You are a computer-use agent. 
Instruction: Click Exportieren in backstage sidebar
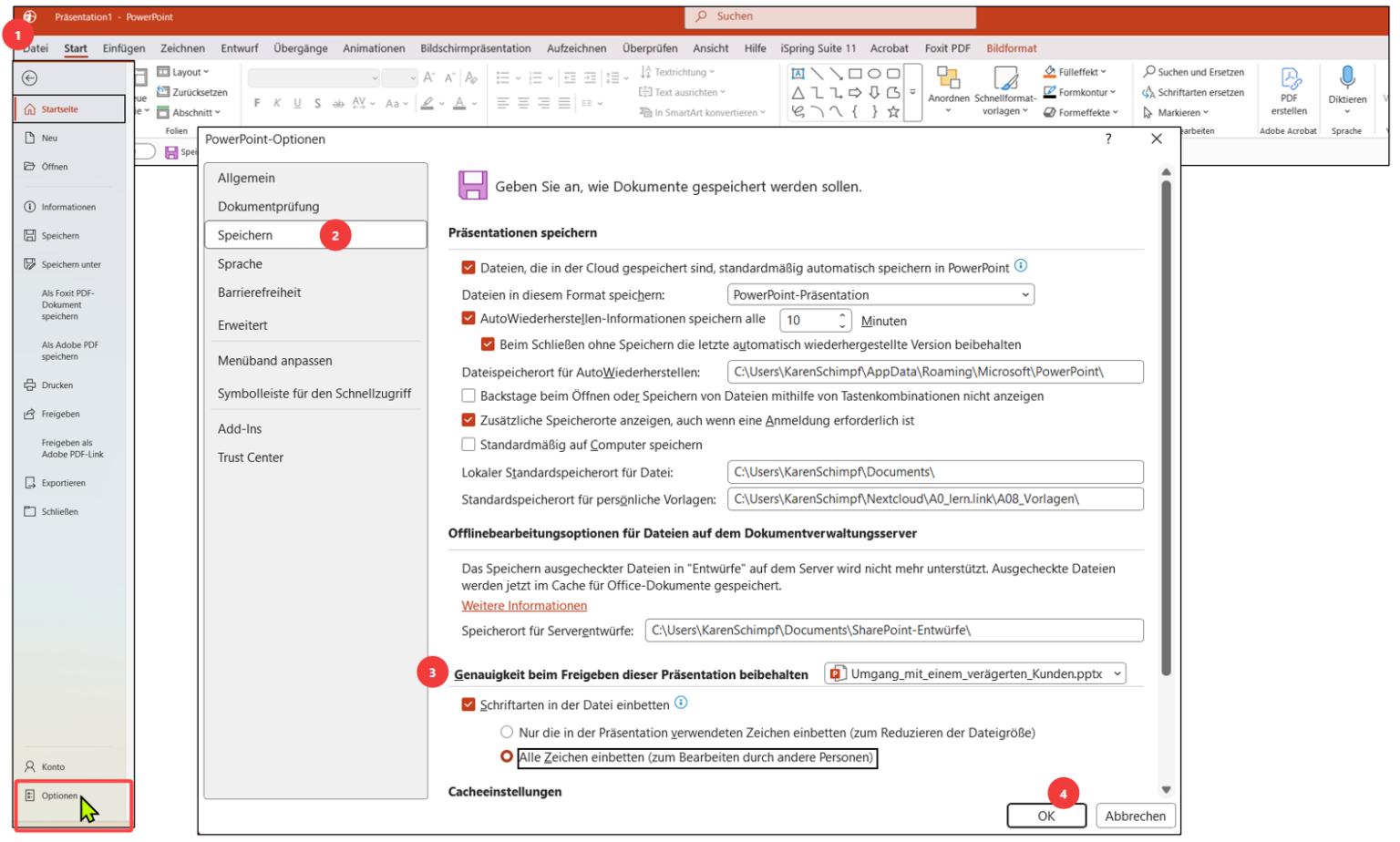[55, 483]
